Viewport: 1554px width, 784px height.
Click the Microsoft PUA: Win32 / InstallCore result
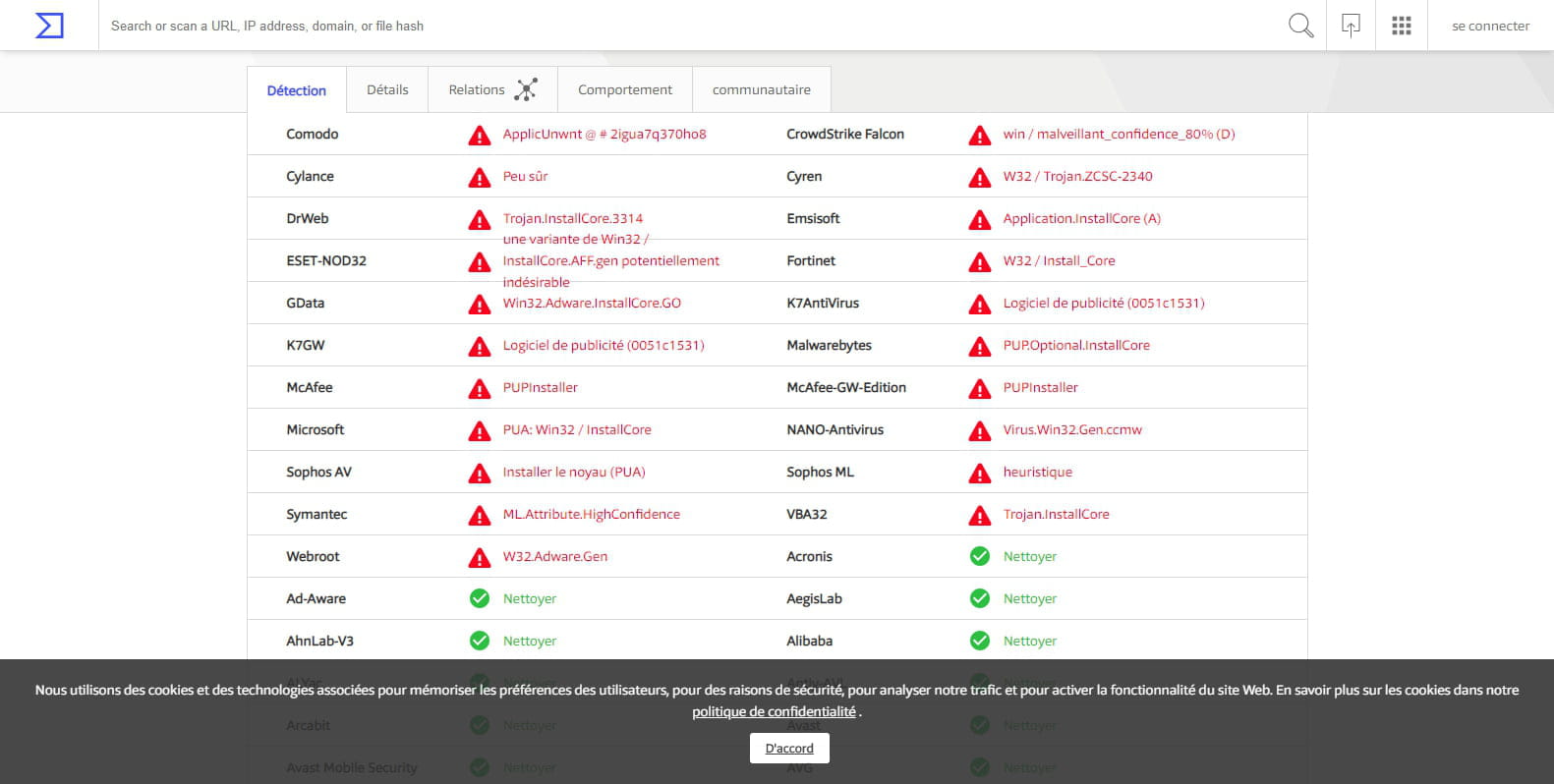(x=577, y=429)
